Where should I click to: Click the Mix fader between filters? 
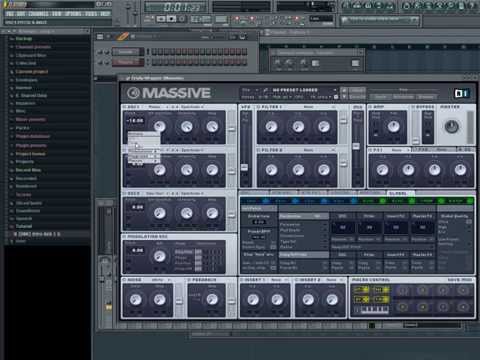356,146
